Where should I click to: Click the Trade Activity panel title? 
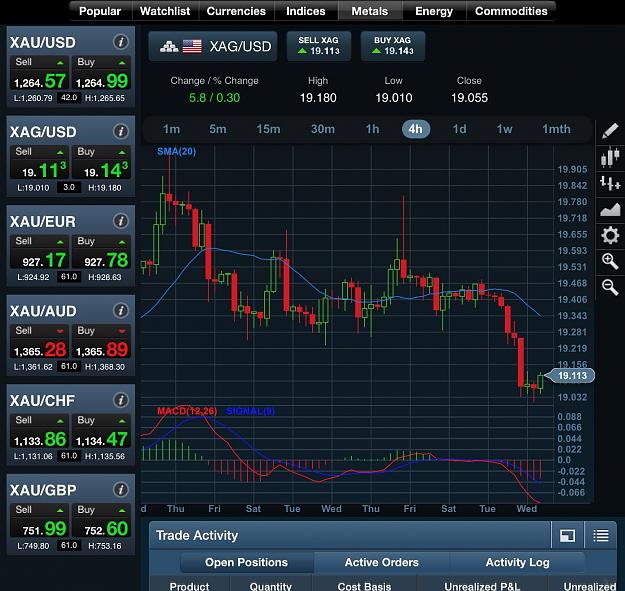pos(197,535)
